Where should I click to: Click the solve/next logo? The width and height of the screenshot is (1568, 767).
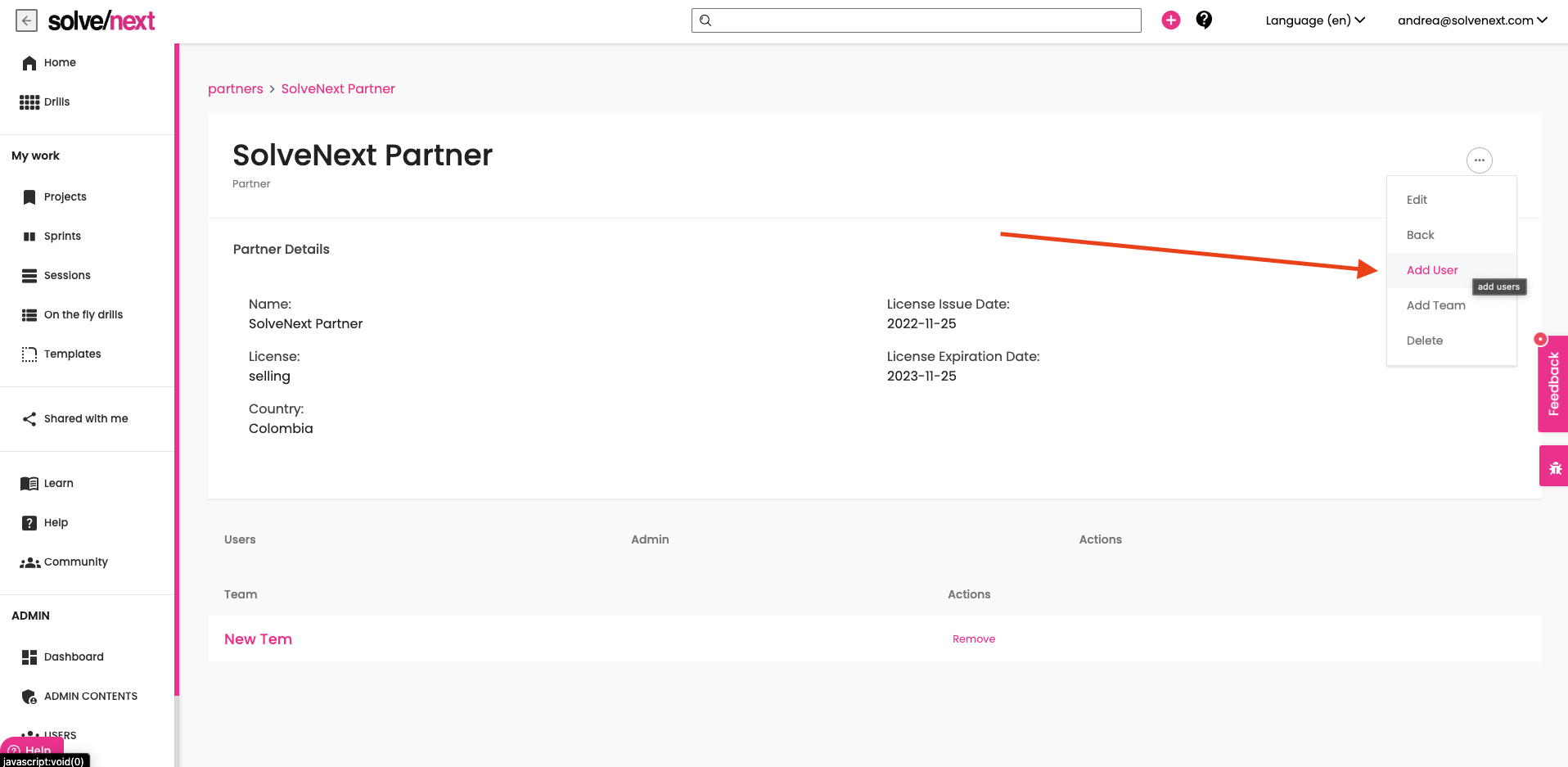101,20
